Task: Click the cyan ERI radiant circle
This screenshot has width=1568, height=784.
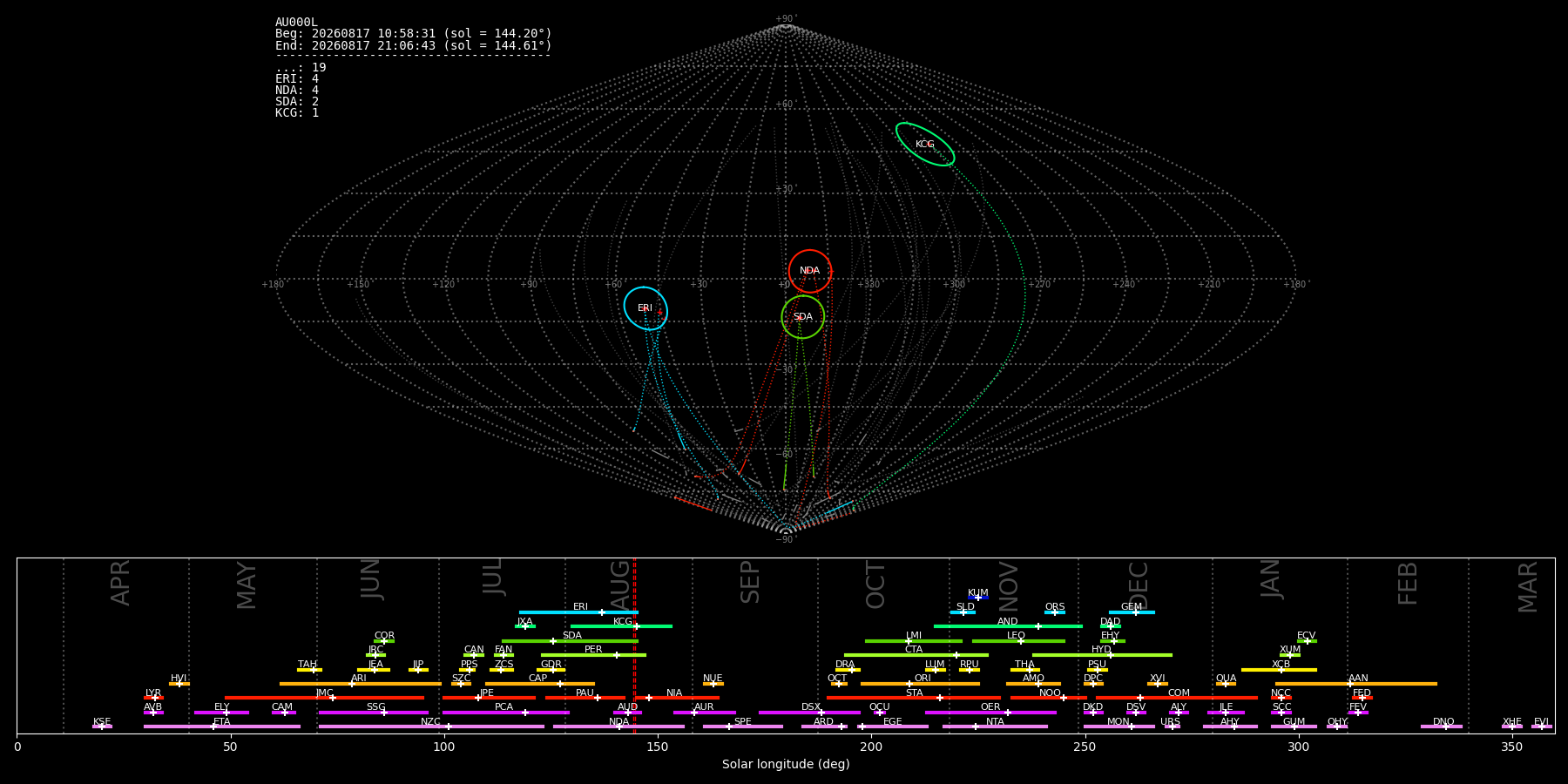Action: (645, 308)
